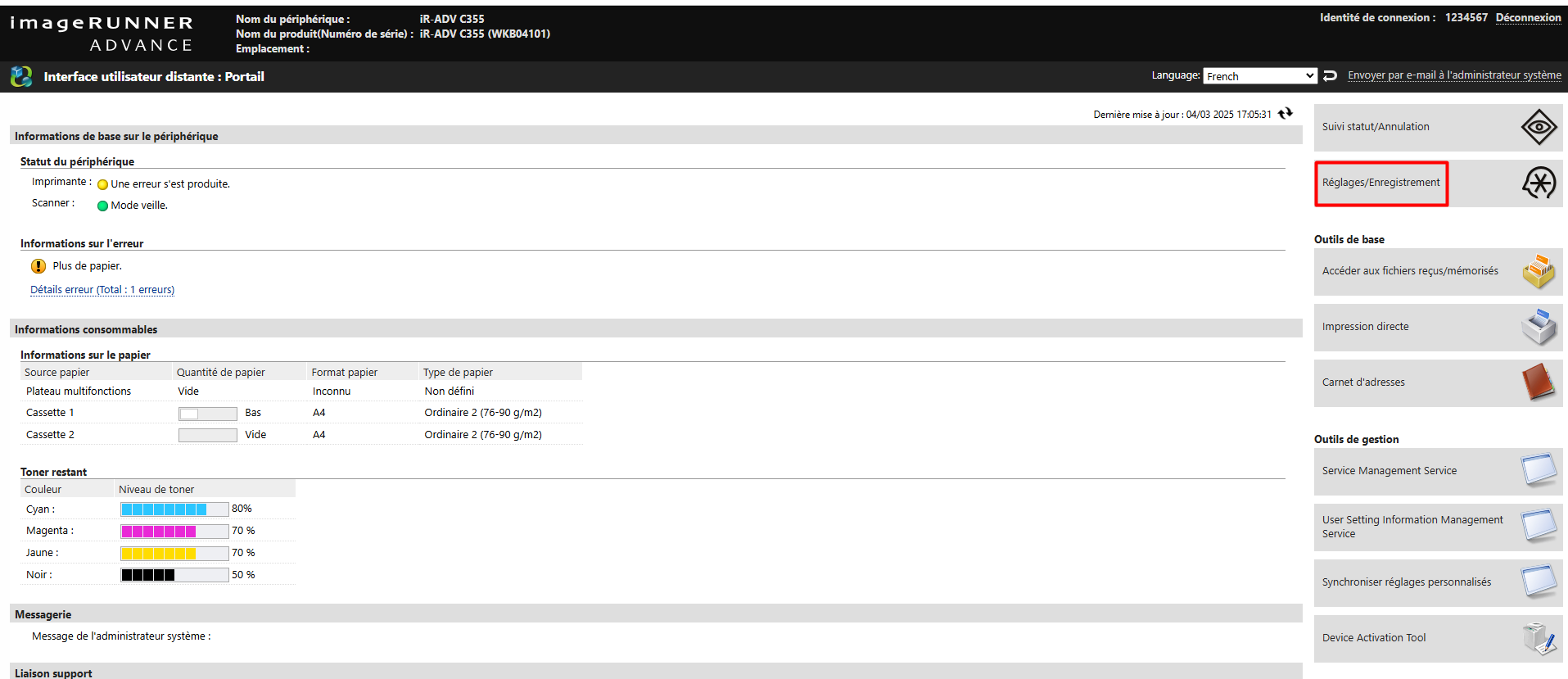This screenshot has width=1568, height=679.
Task: Click the User Setting Information Management icon
Action: tap(1539, 526)
